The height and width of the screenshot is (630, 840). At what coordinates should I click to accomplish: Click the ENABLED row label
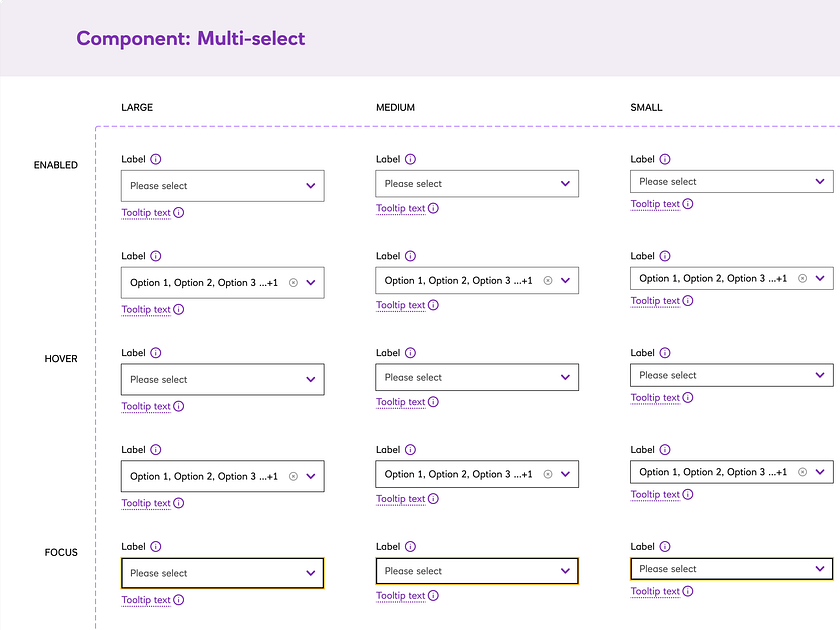55,165
